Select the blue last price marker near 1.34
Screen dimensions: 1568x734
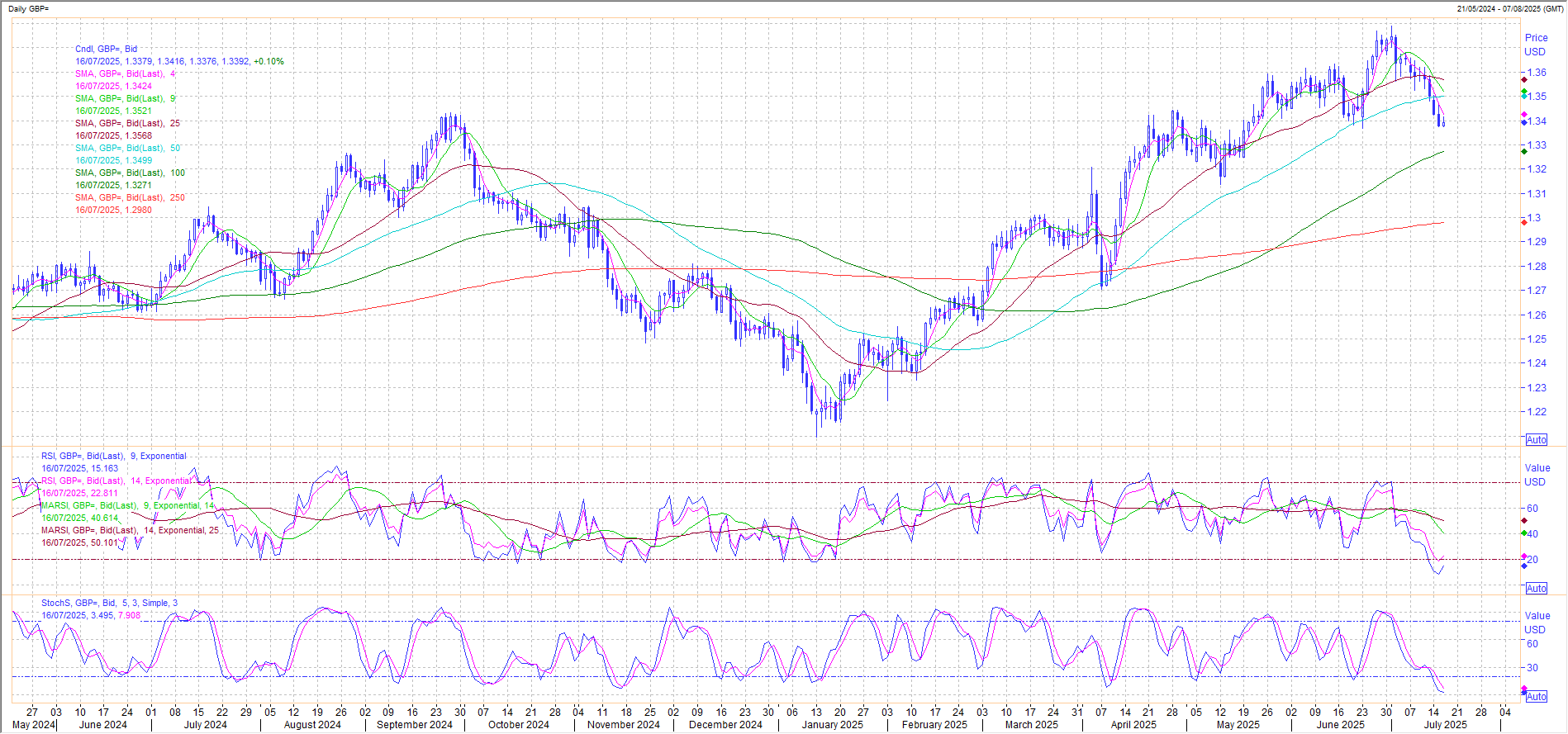[1524, 122]
